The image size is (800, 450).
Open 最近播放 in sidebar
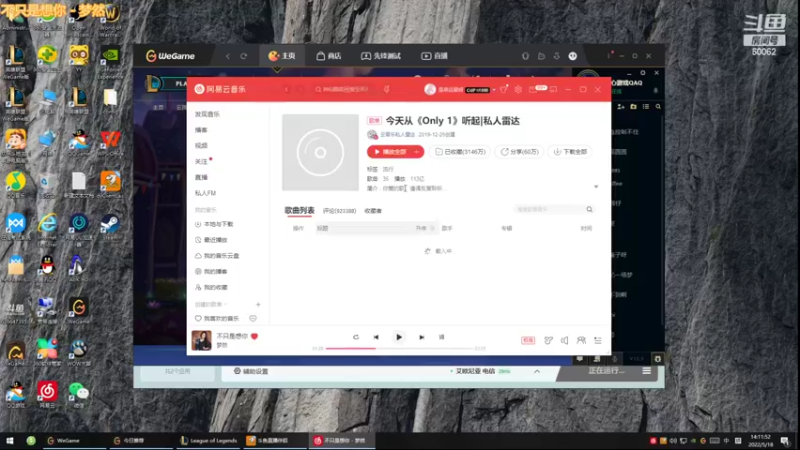pos(211,240)
